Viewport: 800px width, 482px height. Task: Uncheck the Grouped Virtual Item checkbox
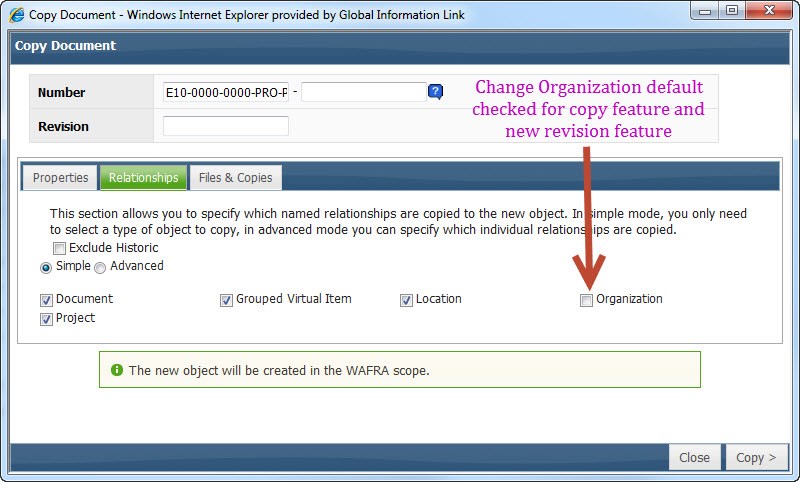pos(226,300)
